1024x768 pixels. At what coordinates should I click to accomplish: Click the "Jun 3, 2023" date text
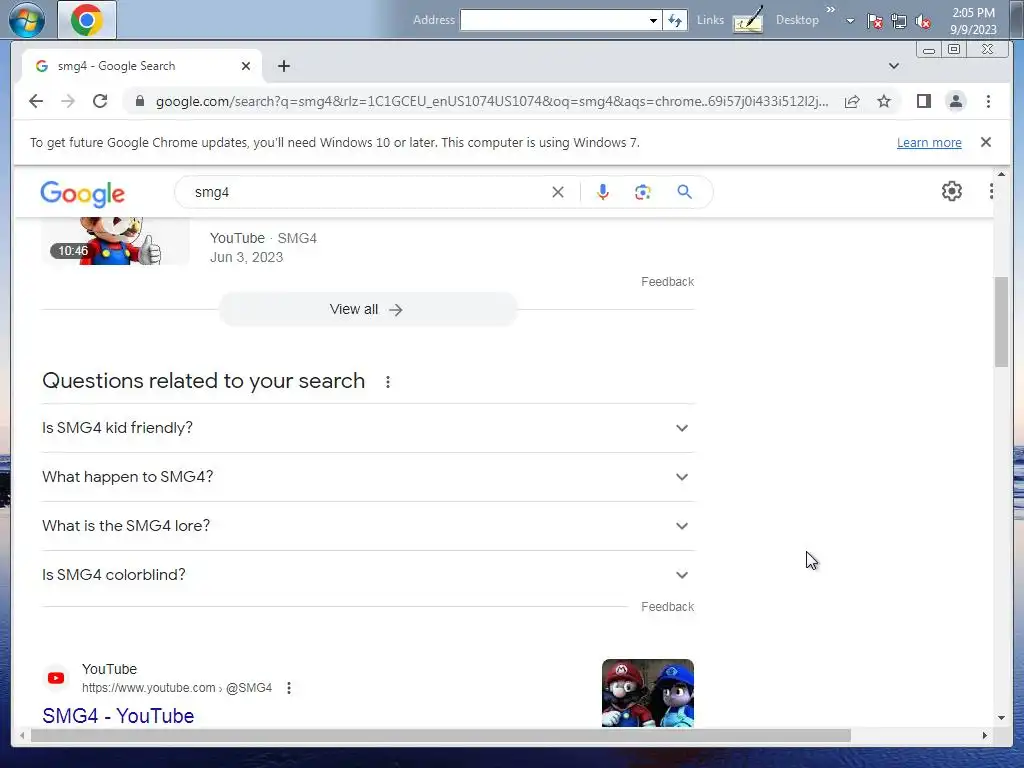(x=246, y=257)
